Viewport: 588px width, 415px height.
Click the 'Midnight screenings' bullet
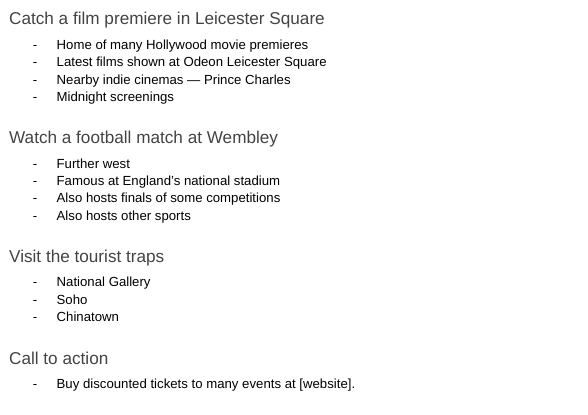click(115, 97)
